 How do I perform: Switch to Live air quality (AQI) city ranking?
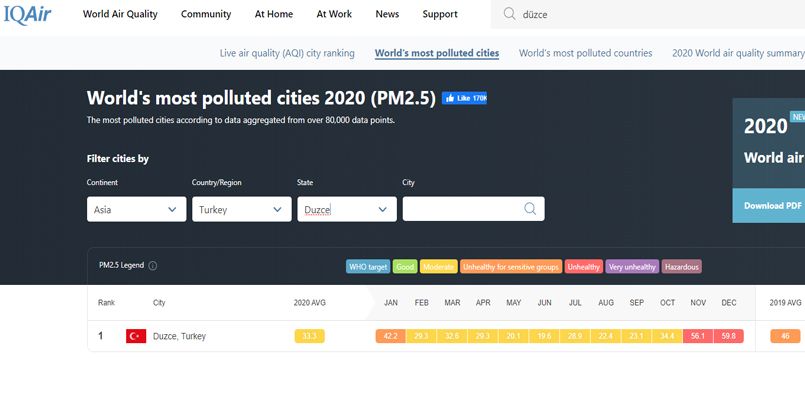(x=287, y=53)
